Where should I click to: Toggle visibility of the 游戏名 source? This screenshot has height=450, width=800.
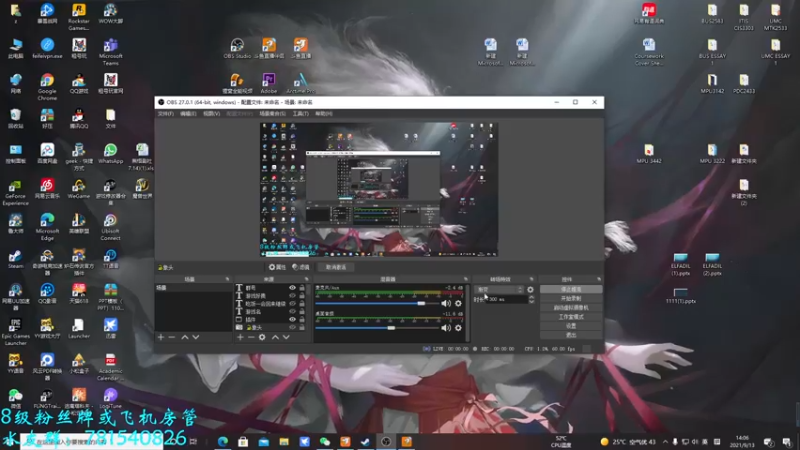(292, 311)
